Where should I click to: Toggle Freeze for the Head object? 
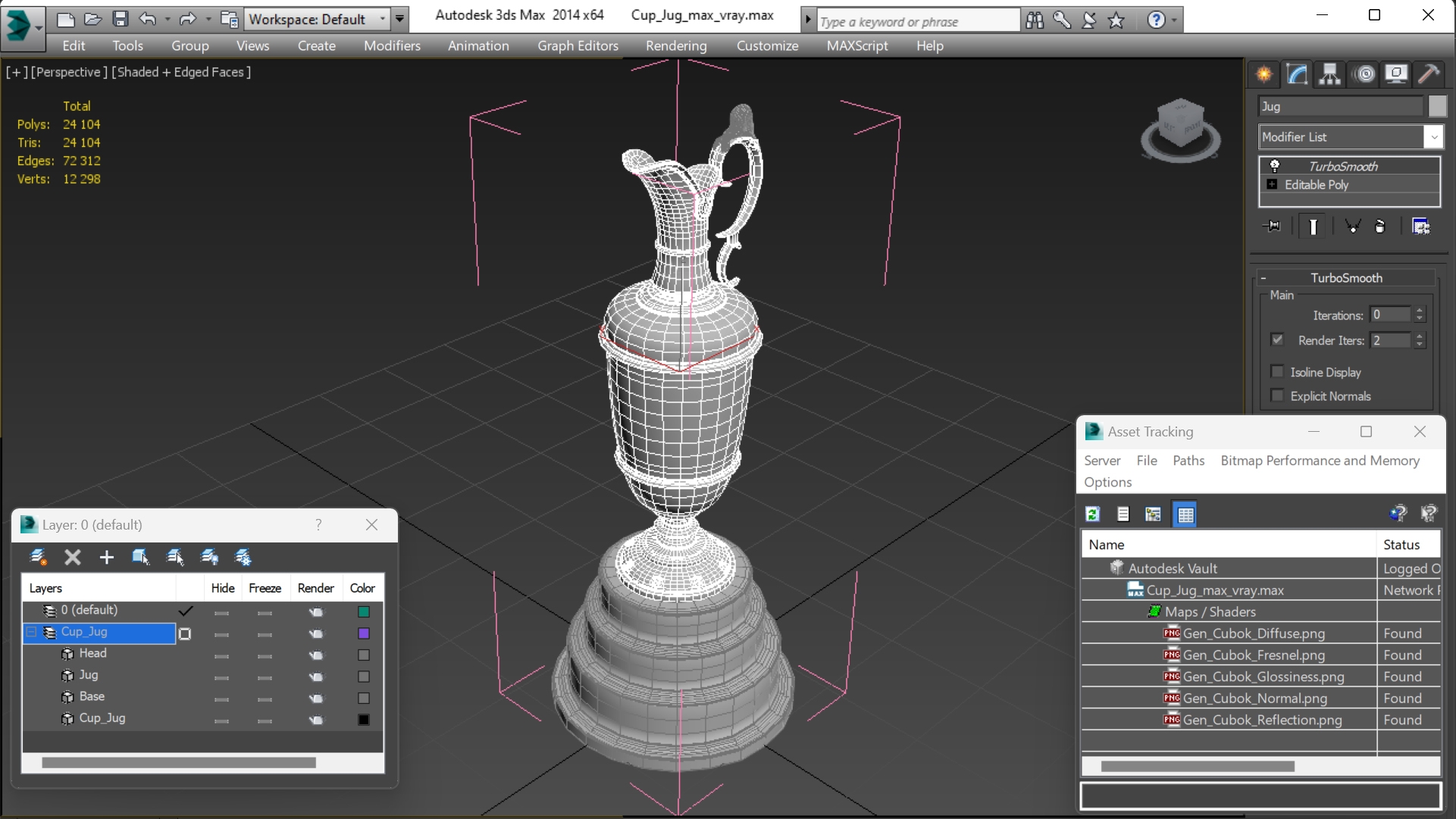pos(265,656)
